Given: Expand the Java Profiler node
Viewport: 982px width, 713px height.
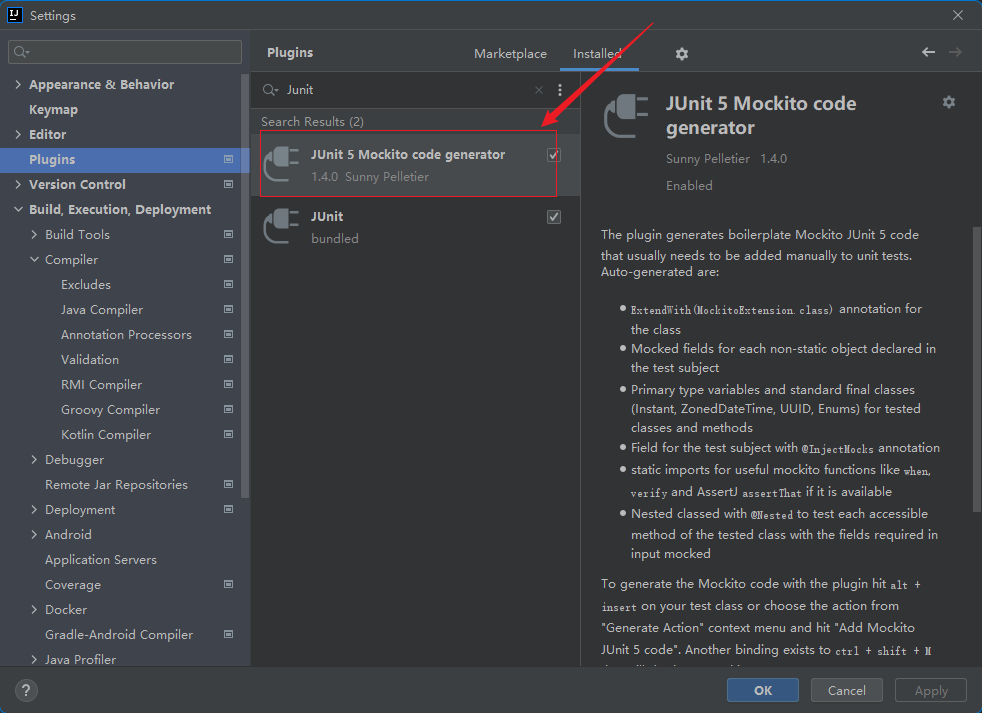Looking at the screenshot, I should coord(34,659).
